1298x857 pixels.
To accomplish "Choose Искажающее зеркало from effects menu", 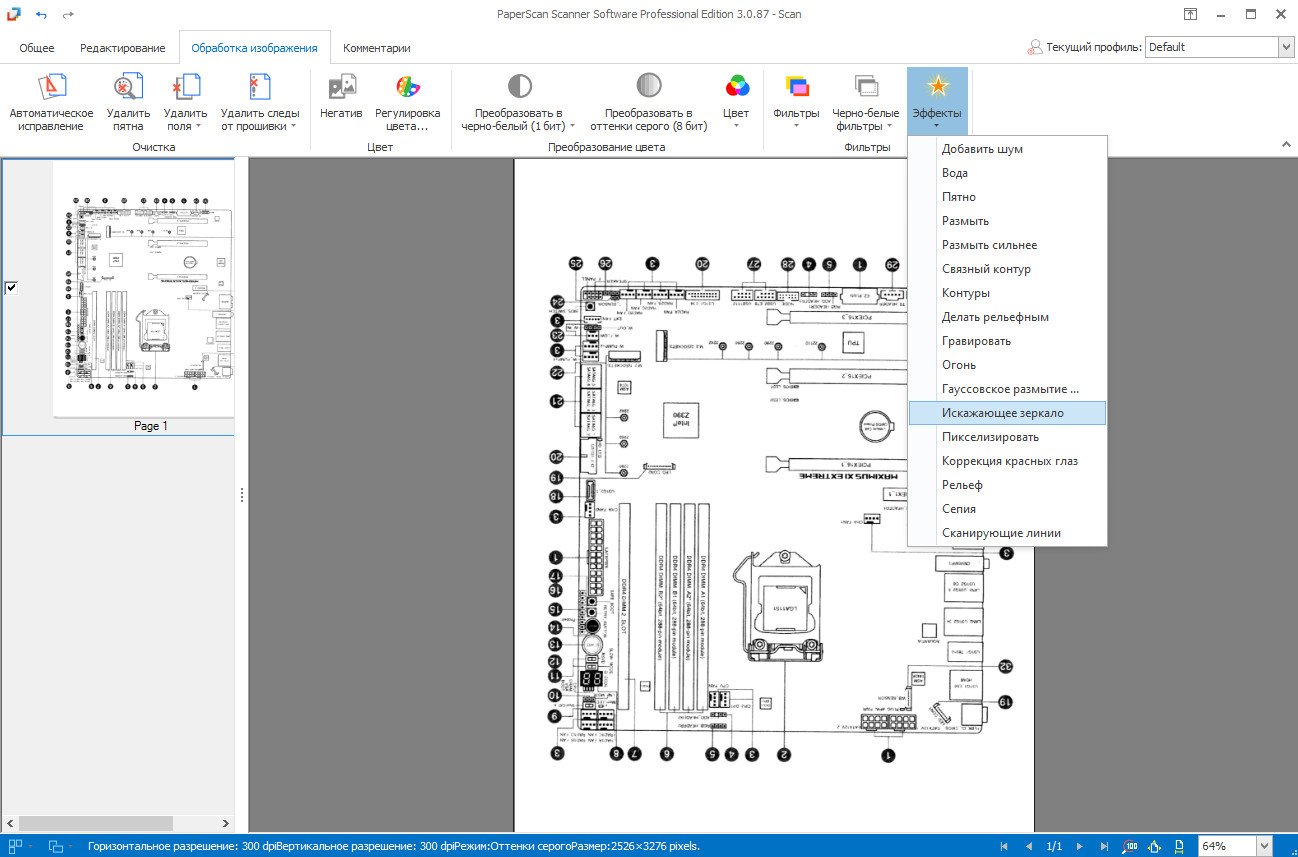I will 1002,413.
